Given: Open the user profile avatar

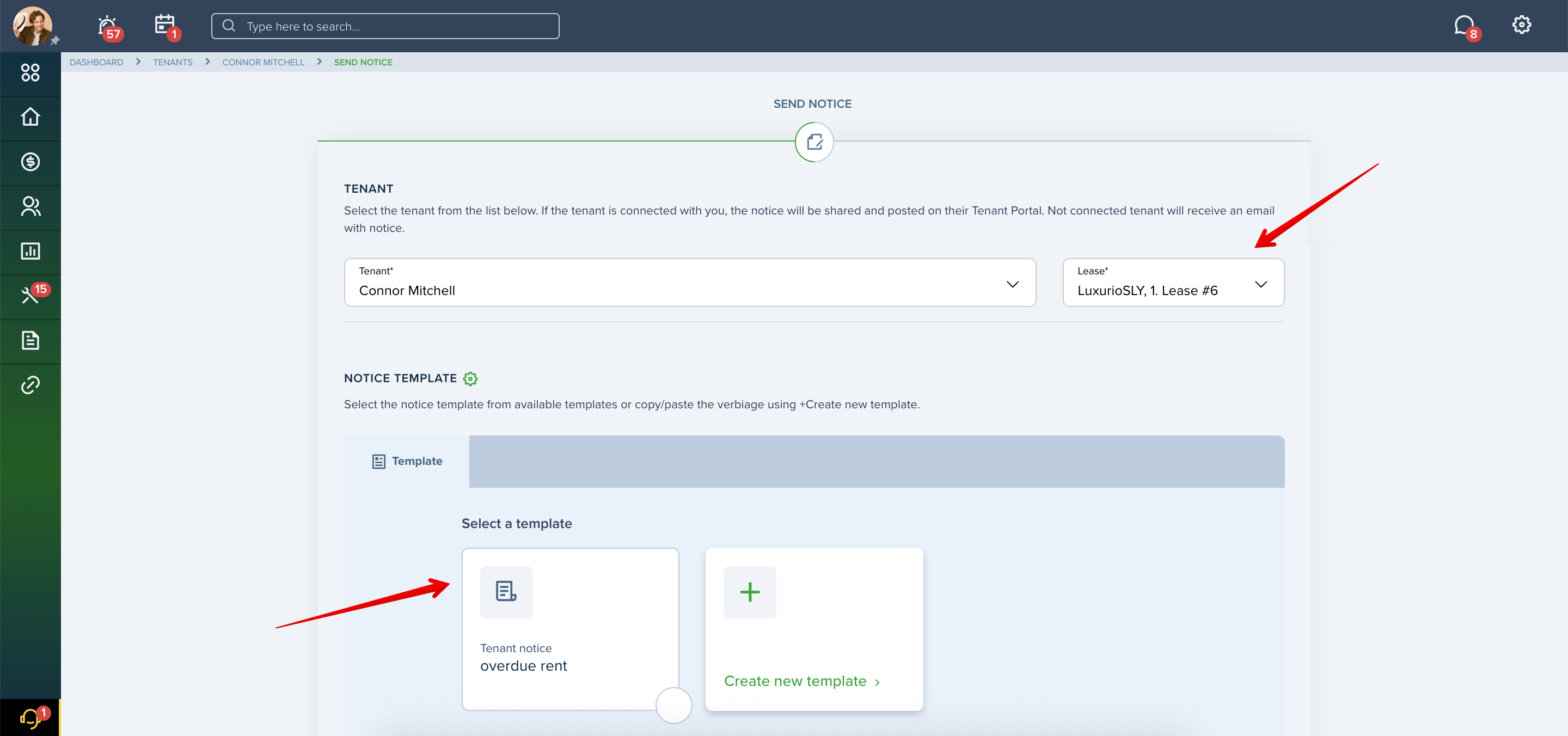Looking at the screenshot, I should (32, 26).
